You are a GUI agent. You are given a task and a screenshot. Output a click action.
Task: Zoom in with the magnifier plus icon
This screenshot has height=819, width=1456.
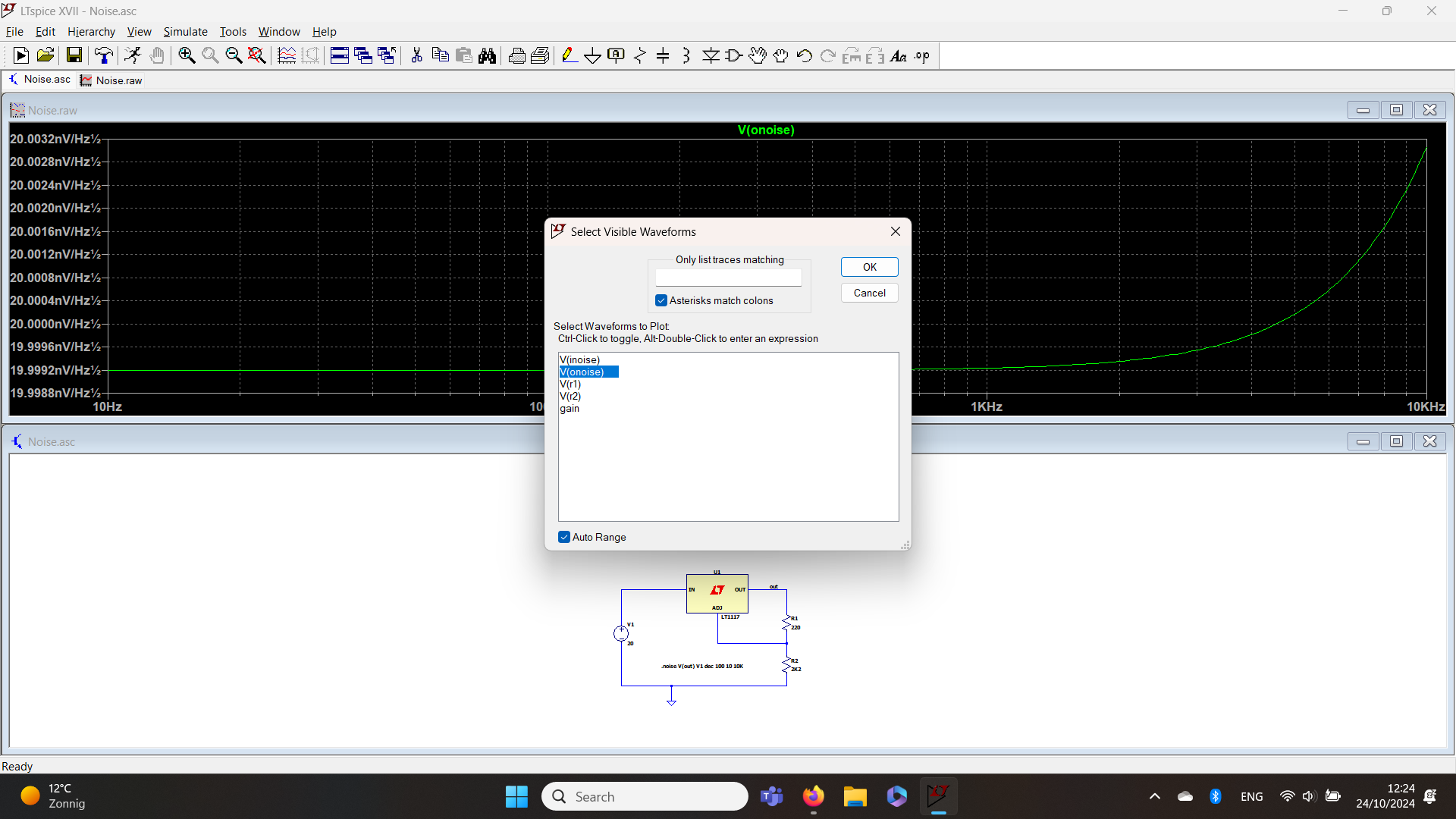tap(187, 55)
